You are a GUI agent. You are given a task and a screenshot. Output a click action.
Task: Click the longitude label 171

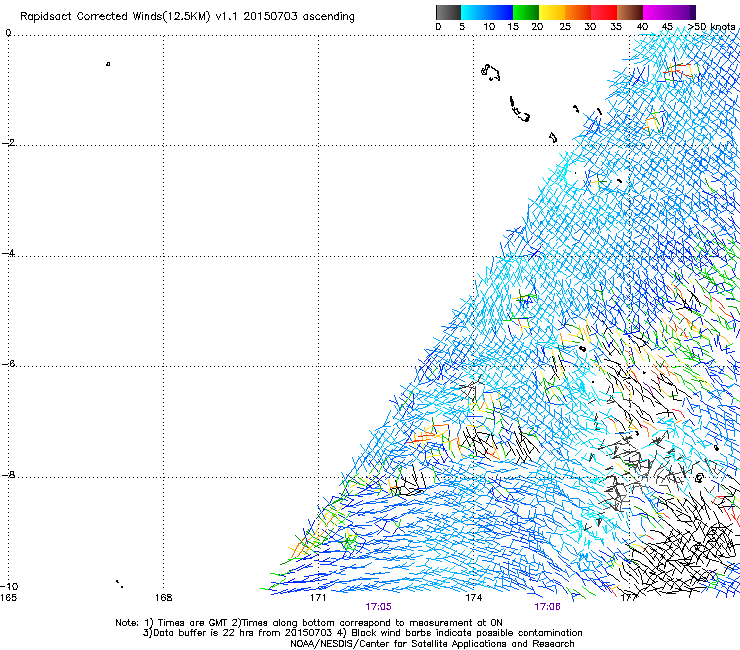[x=318, y=598]
